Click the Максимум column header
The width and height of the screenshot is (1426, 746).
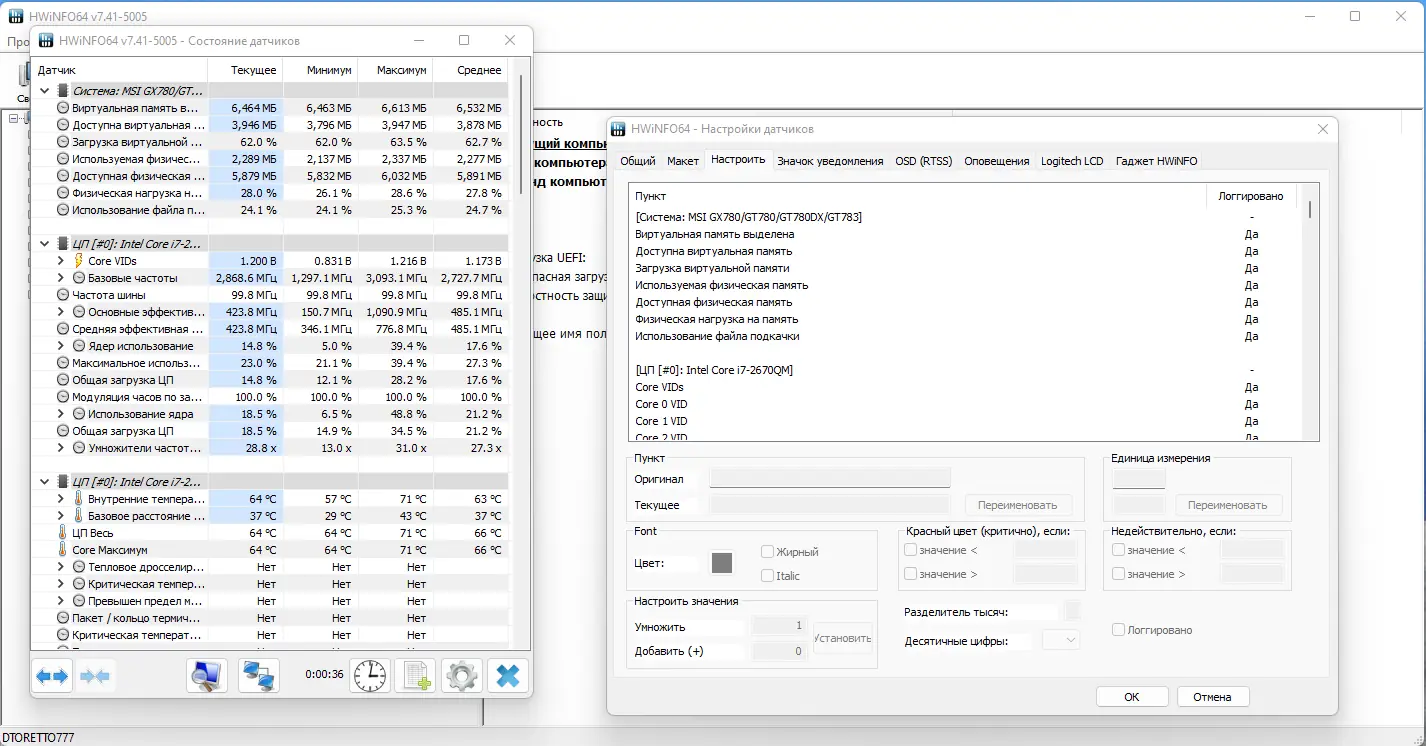pyautogui.click(x=395, y=70)
